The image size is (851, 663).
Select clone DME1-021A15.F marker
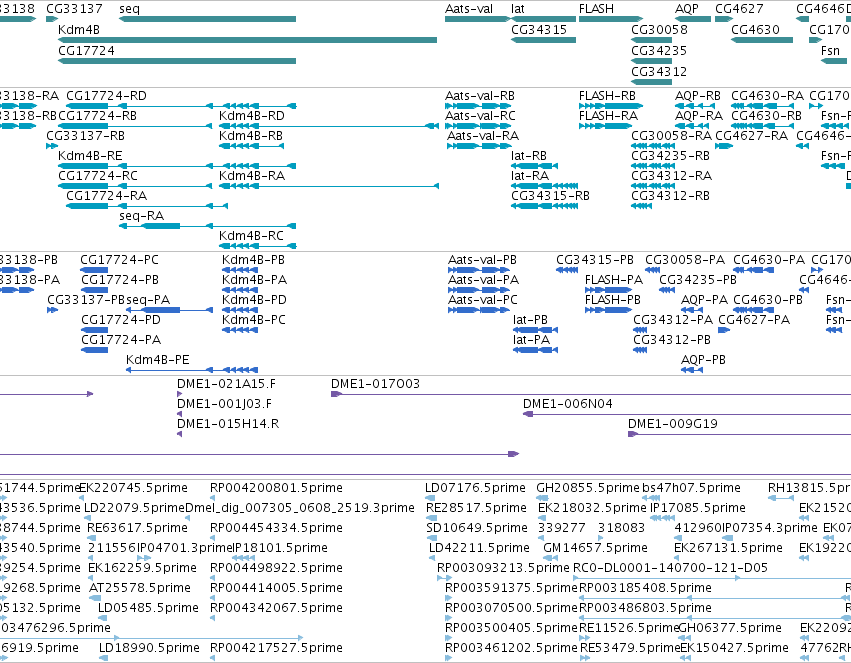pyautogui.click(x=180, y=394)
